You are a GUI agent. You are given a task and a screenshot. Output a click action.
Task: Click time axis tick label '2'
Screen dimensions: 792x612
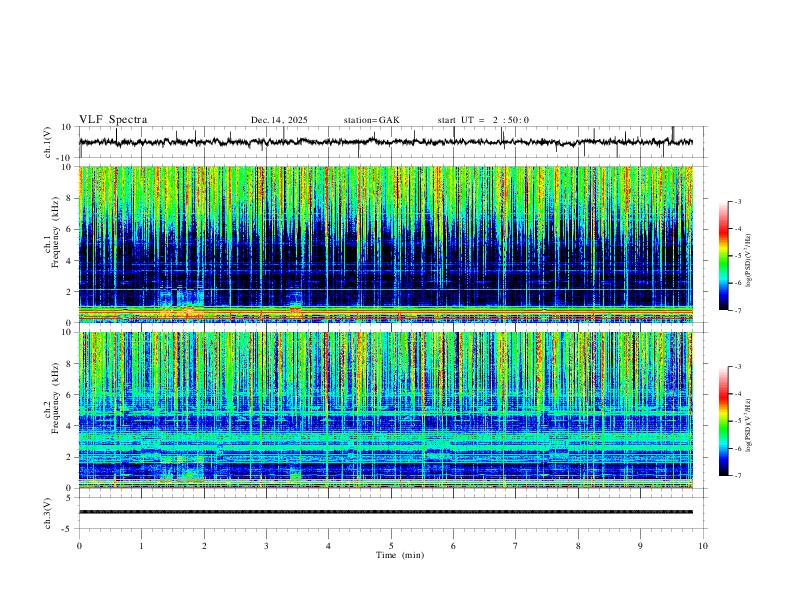click(204, 546)
